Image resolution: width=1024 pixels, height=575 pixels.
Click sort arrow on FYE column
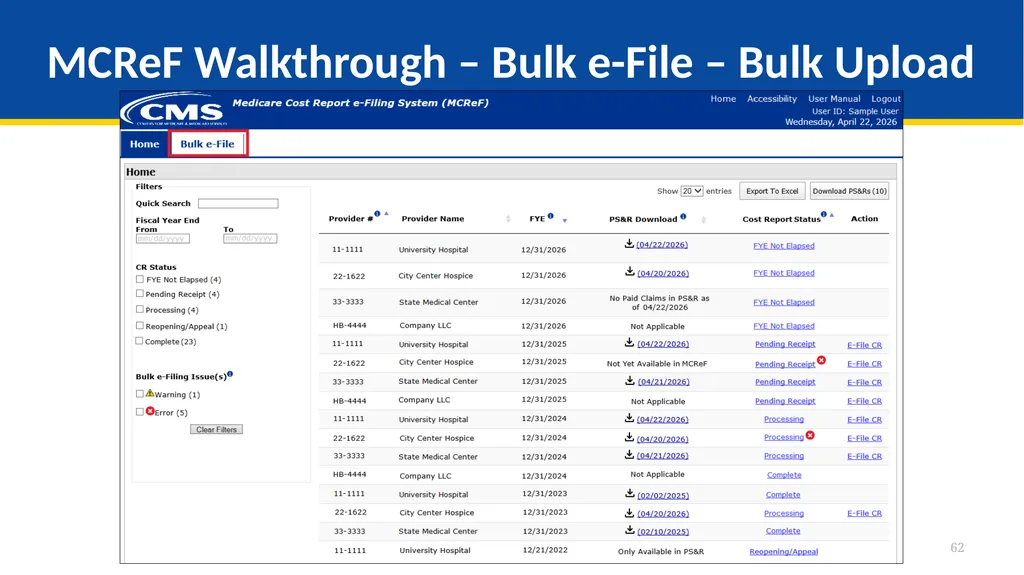(x=565, y=221)
